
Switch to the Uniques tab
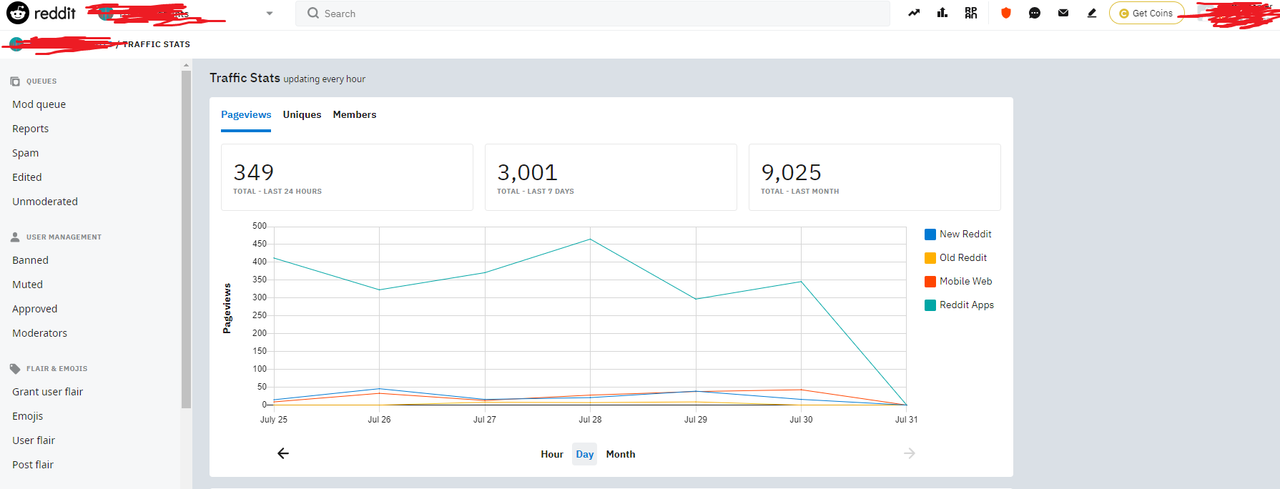[302, 115]
